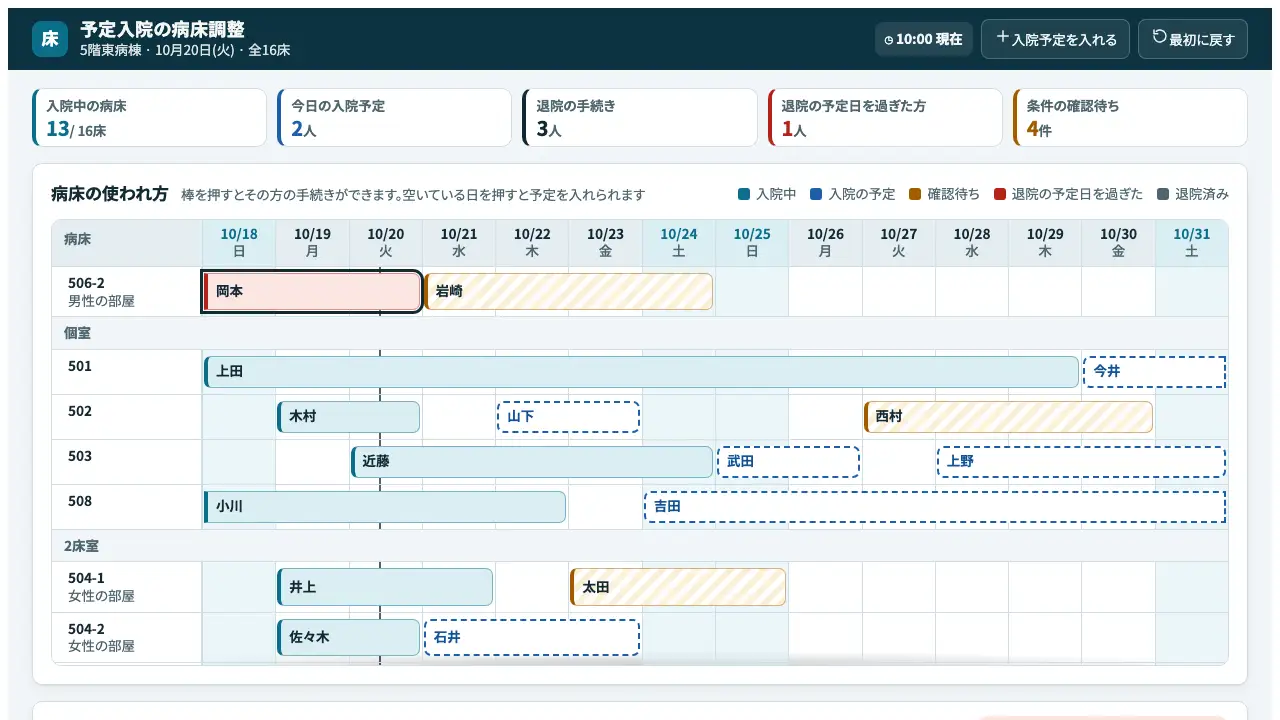Click the 10/24 土 date column header

pos(679,243)
